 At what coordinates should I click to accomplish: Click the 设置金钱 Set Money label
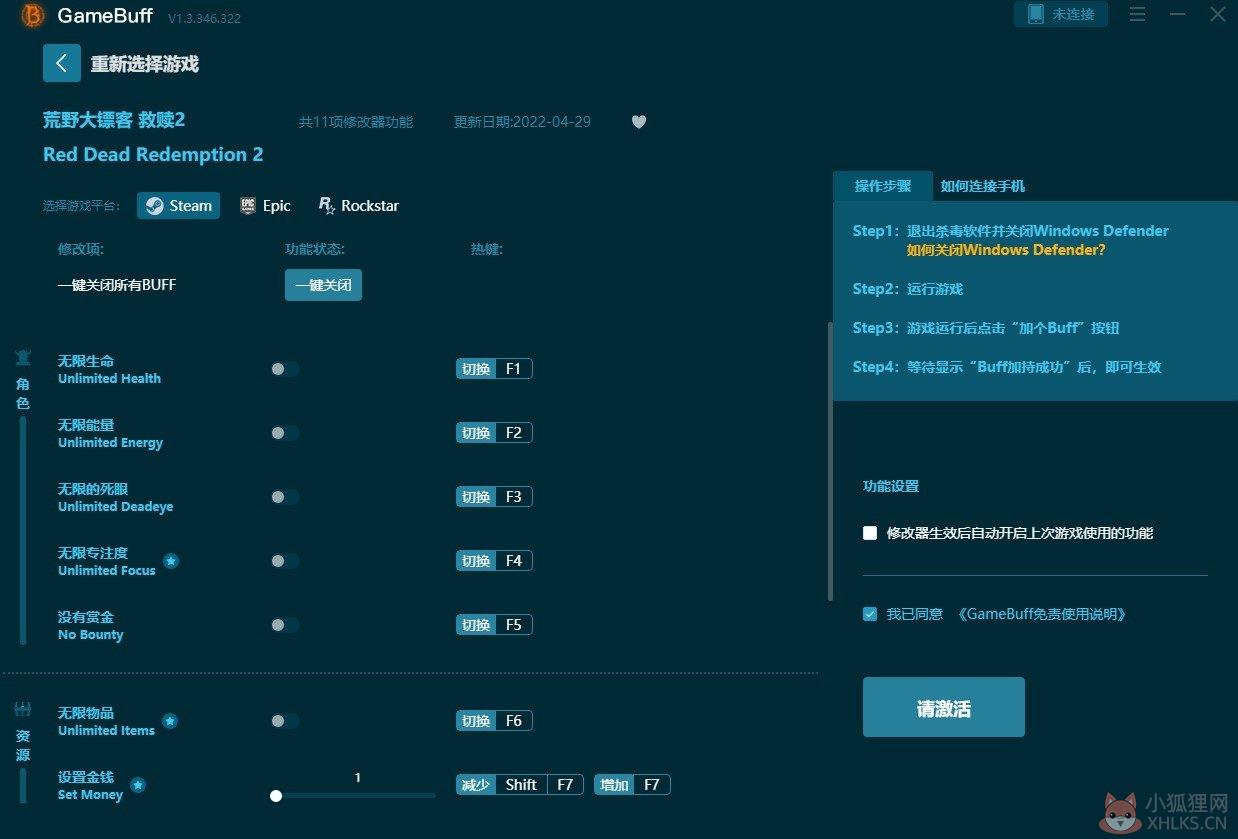pos(90,785)
